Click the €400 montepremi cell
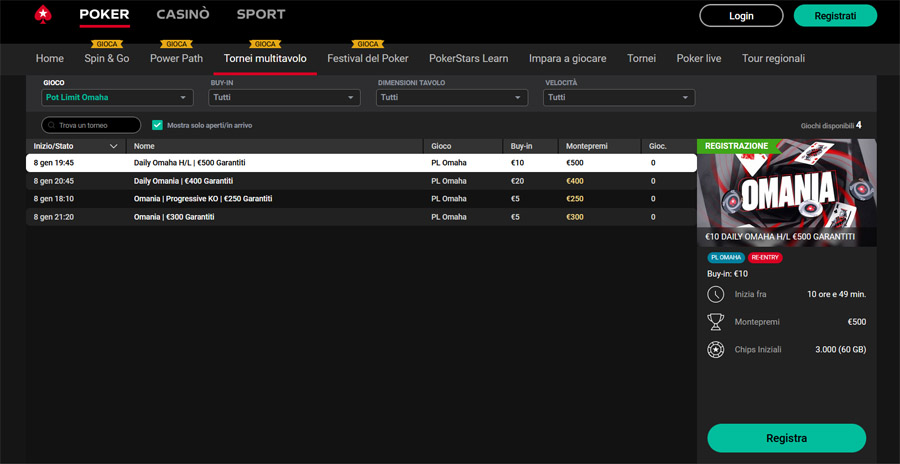 pyautogui.click(x=575, y=181)
